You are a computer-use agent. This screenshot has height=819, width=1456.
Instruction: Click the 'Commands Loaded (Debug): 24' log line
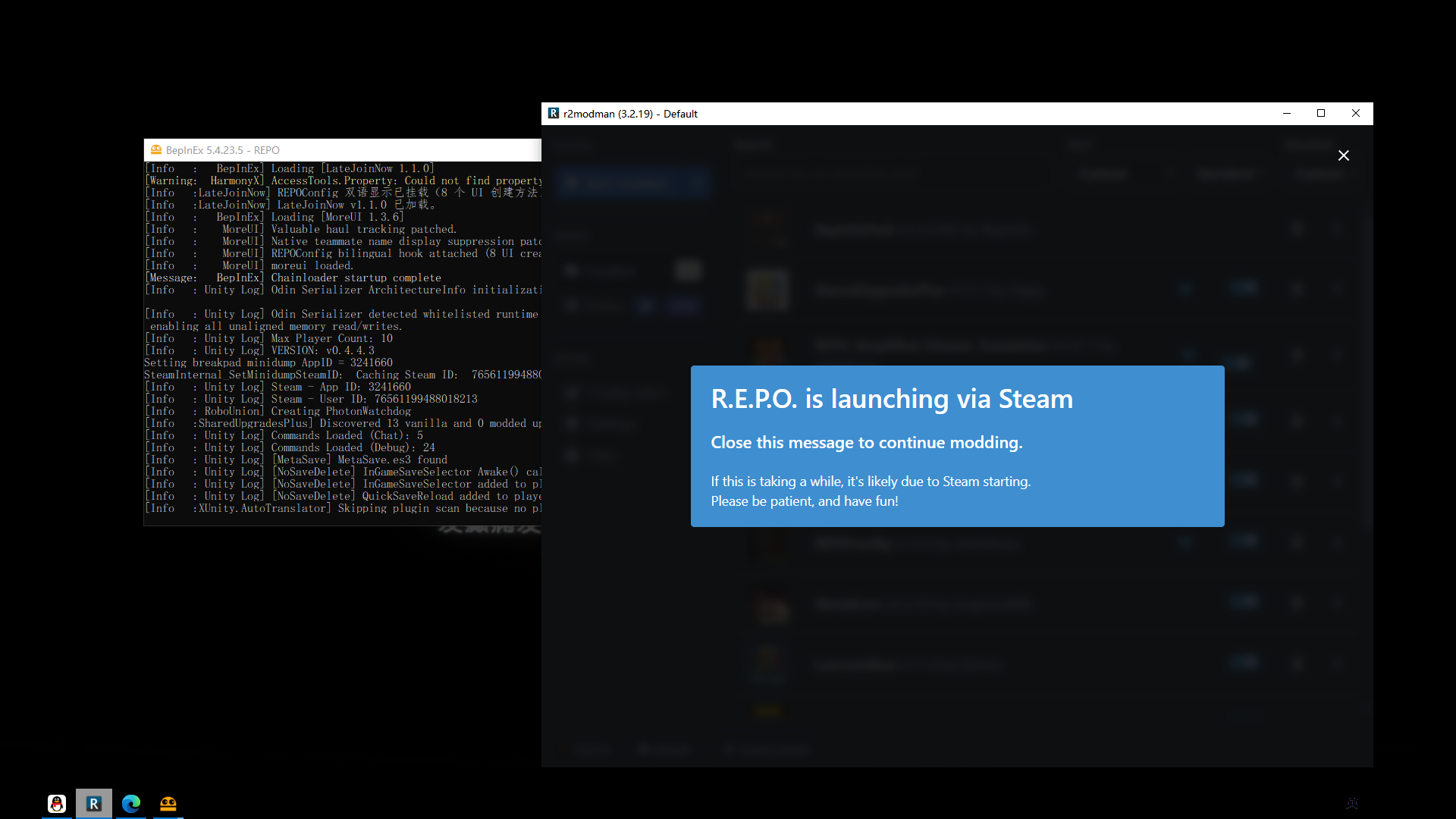(x=290, y=447)
